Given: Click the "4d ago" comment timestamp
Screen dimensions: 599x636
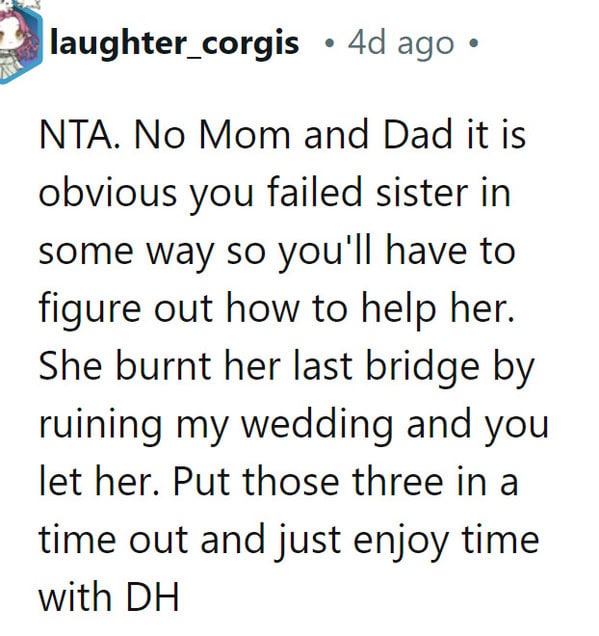Looking at the screenshot, I should tap(401, 43).
